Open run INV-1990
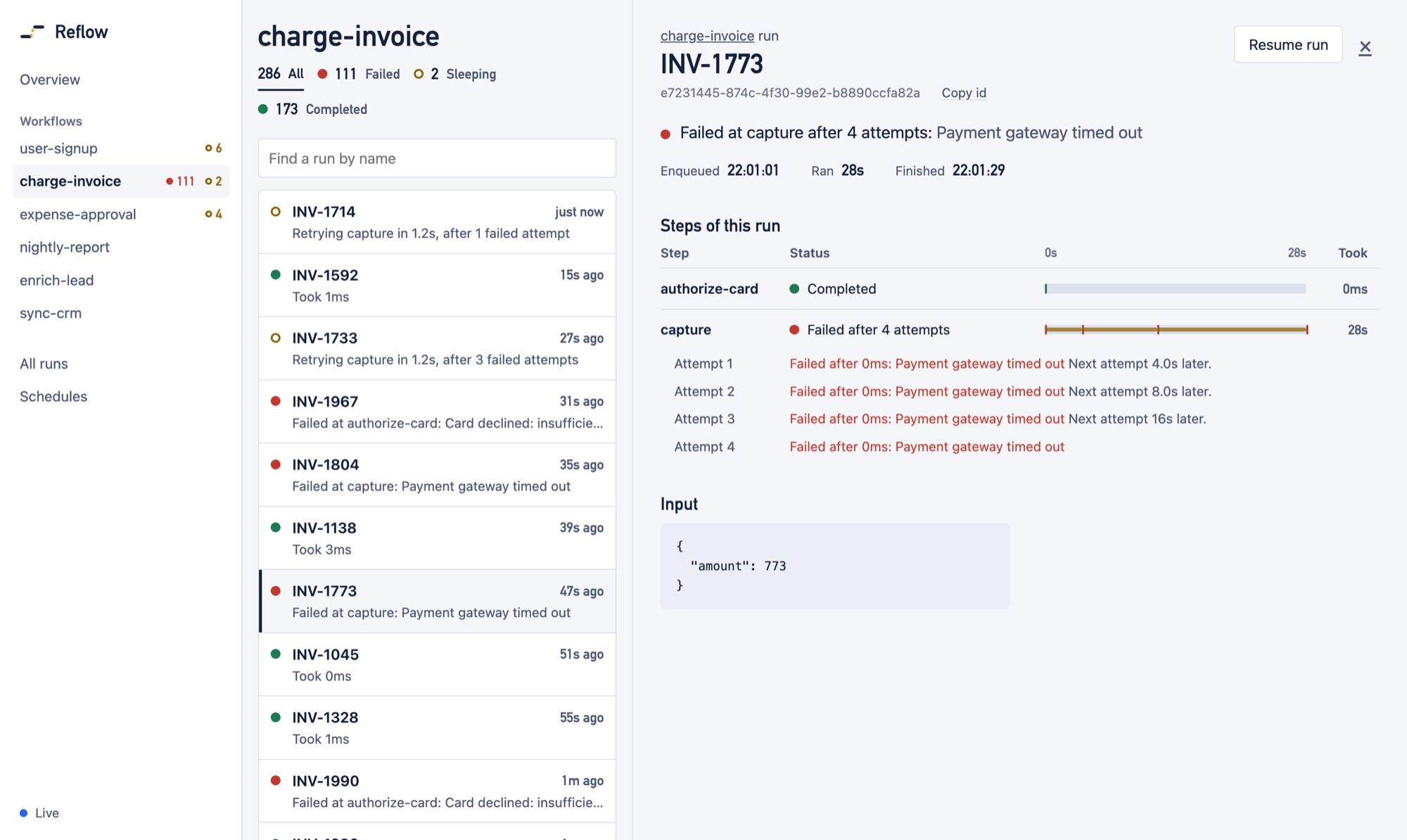The height and width of the screenshot is (840, 1407). pos(437,791)
